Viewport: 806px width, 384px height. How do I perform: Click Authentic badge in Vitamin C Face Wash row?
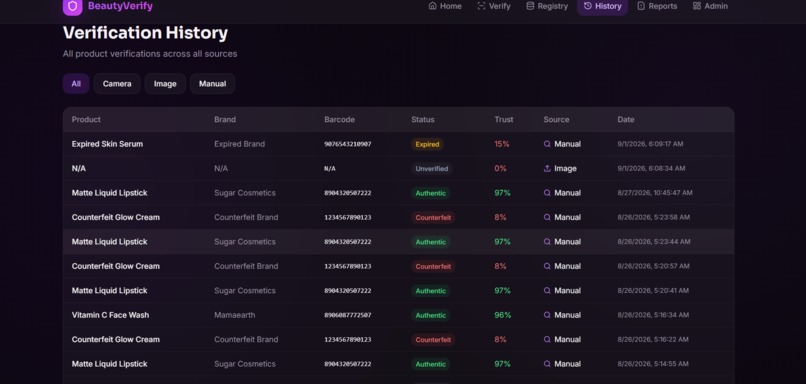(431, 315)
